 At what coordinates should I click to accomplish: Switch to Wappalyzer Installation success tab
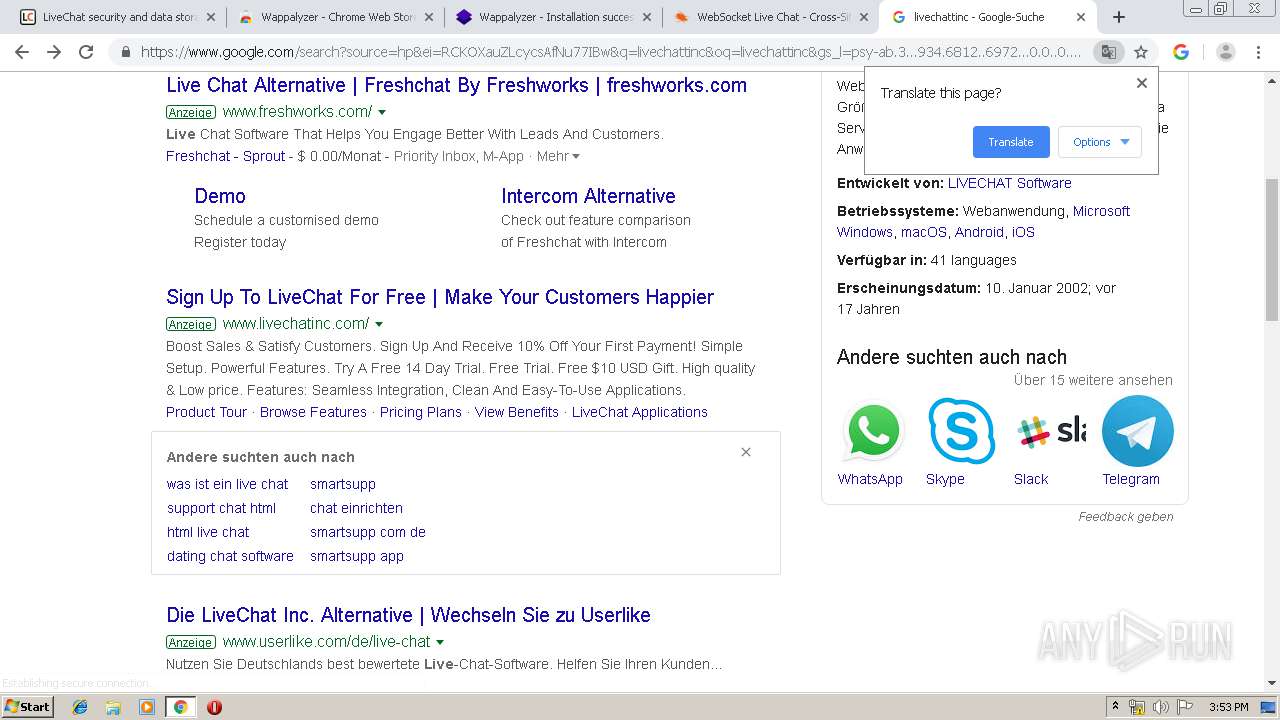[x=552, y=17]
